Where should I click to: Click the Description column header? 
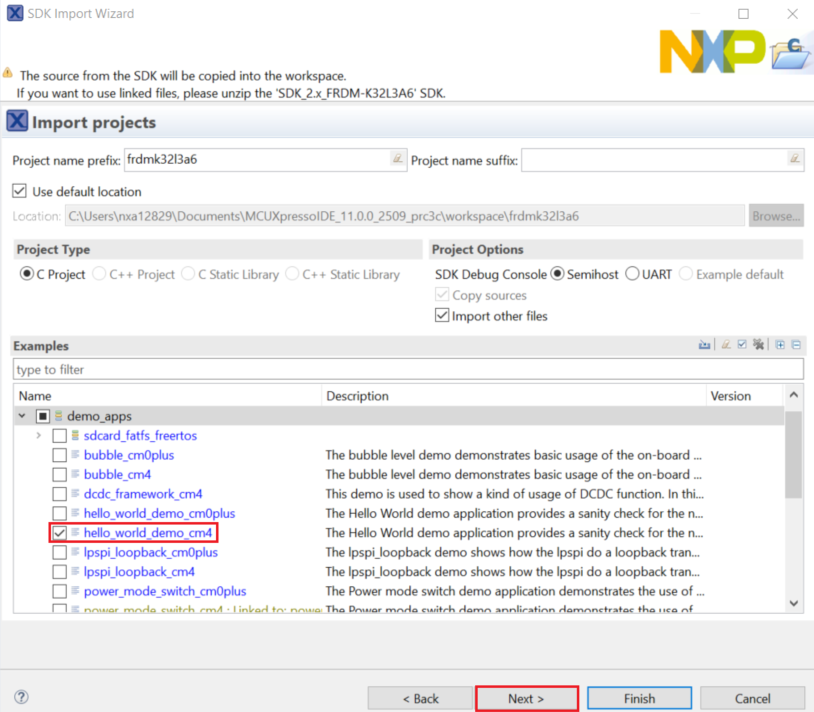[513, 395]
